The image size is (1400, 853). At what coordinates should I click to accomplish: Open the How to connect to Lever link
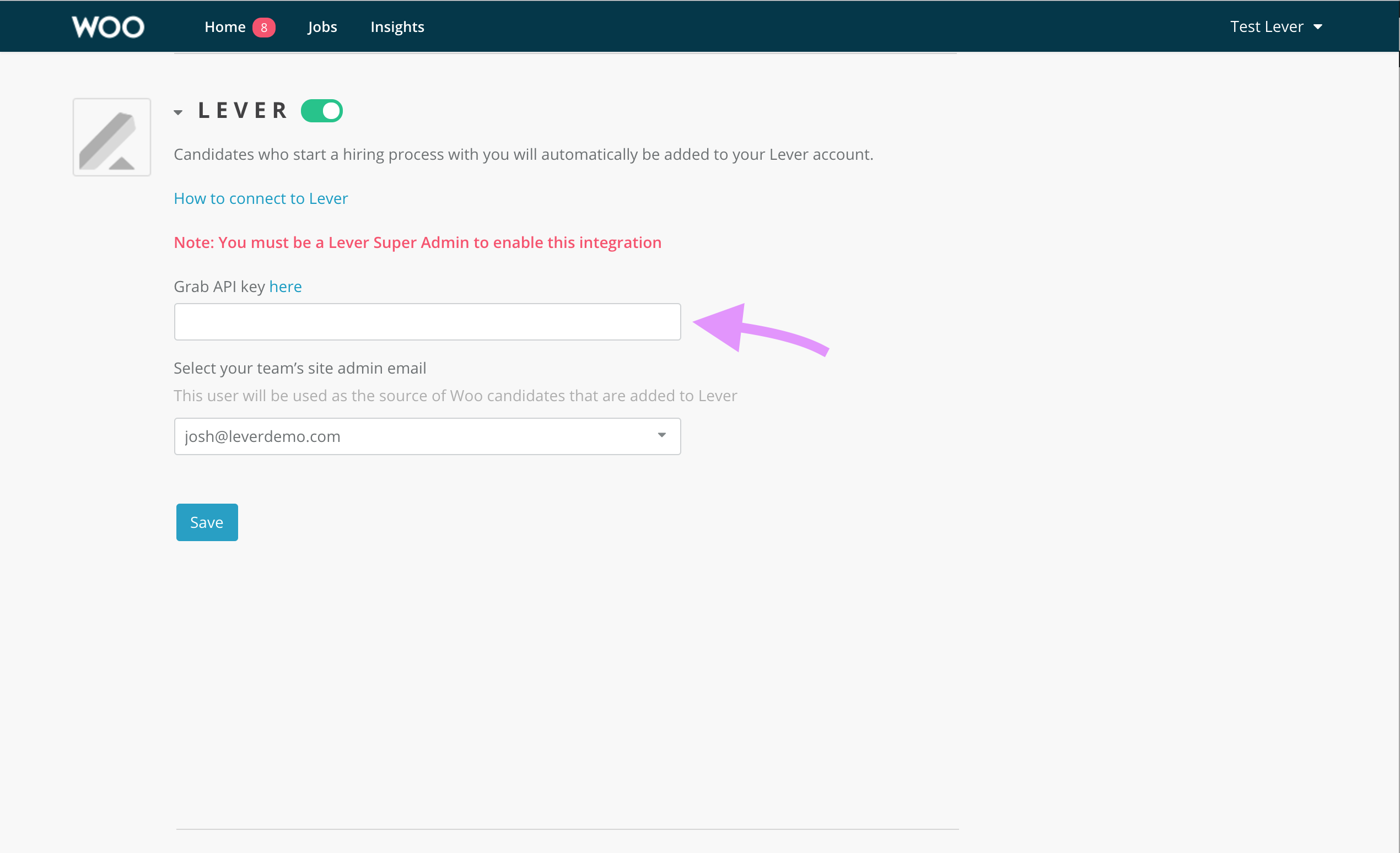coord(261,198)
